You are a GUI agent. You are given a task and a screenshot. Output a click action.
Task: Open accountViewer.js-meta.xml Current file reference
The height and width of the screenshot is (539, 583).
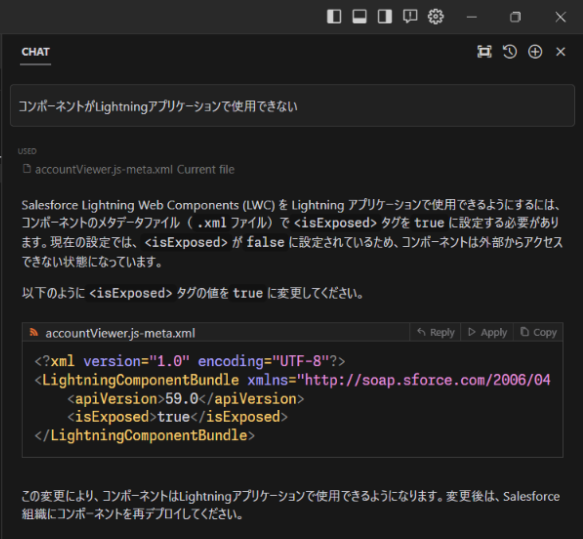[129, 170]
